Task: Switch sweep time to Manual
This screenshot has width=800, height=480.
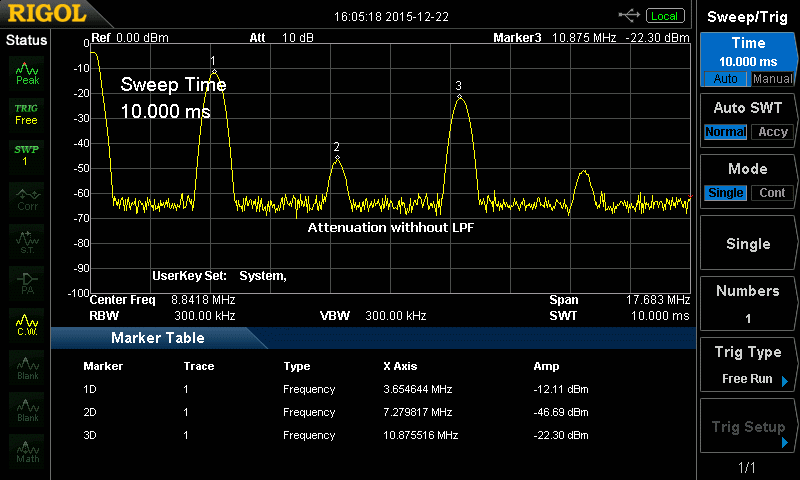Action: tap(772, 79)
